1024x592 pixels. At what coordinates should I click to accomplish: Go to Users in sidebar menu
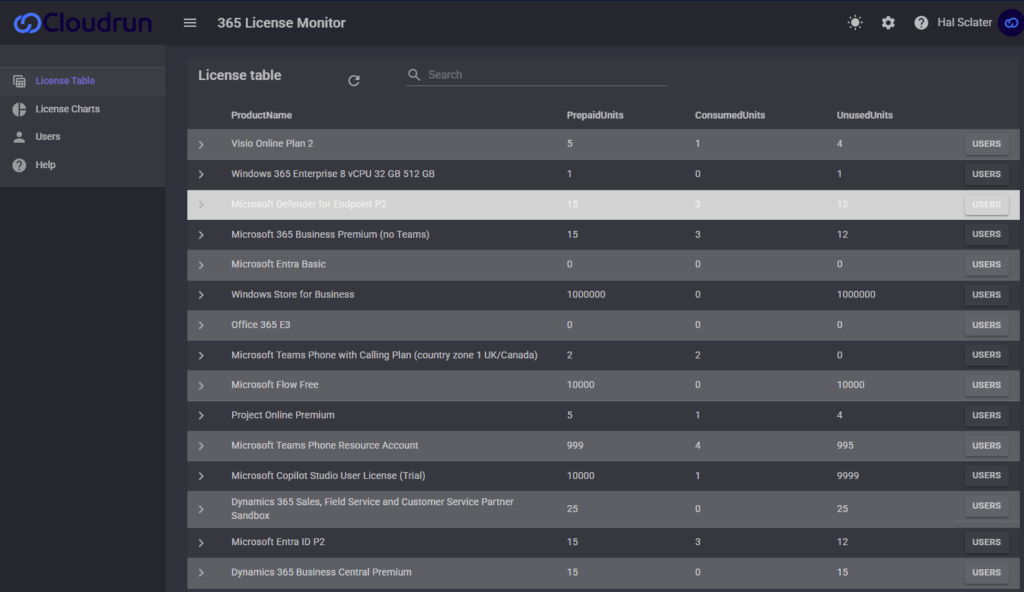48,137
